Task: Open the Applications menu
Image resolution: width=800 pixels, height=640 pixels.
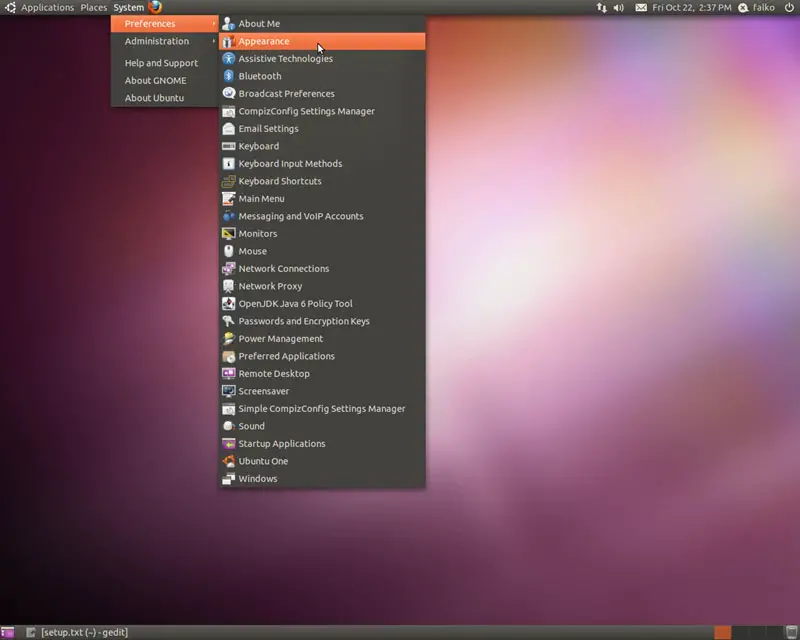Action: coord(47,8)
